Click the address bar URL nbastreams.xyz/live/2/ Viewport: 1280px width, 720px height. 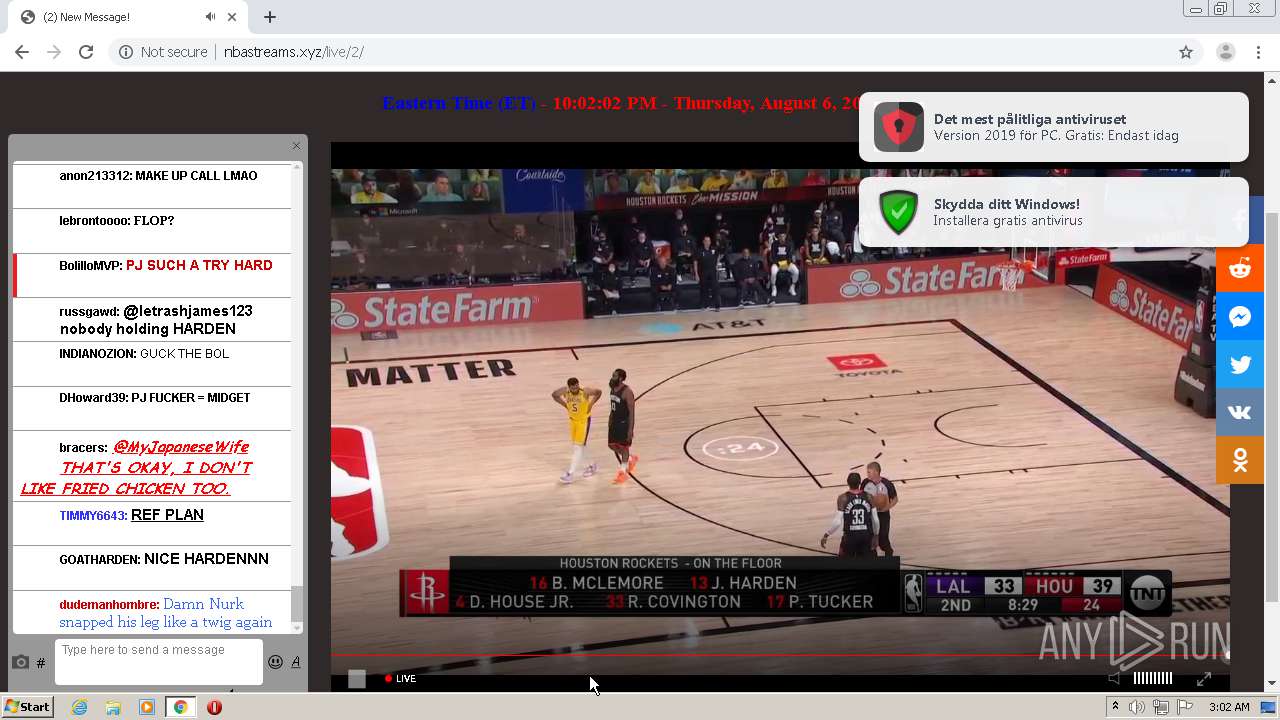pos(294,52)
